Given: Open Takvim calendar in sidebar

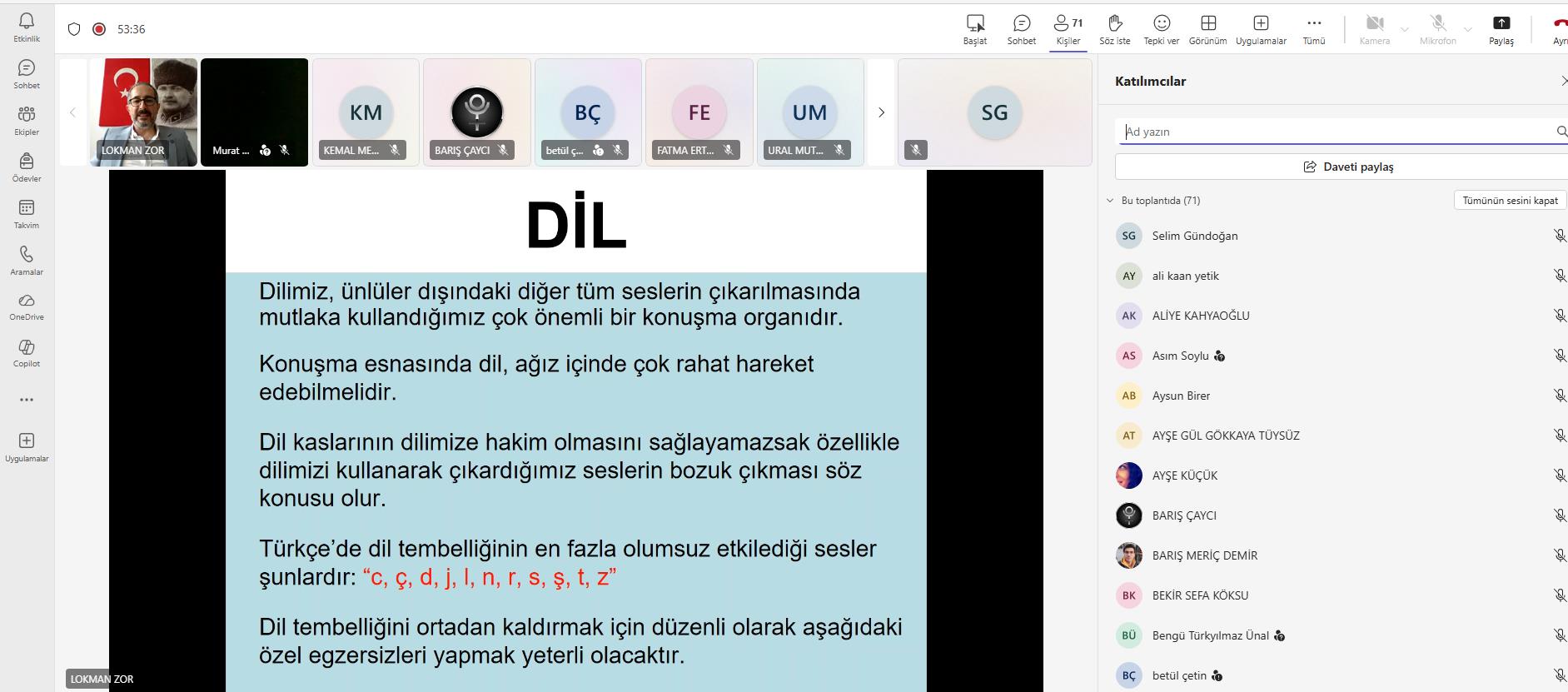Looking at the screenshot, I should [27, 214].
